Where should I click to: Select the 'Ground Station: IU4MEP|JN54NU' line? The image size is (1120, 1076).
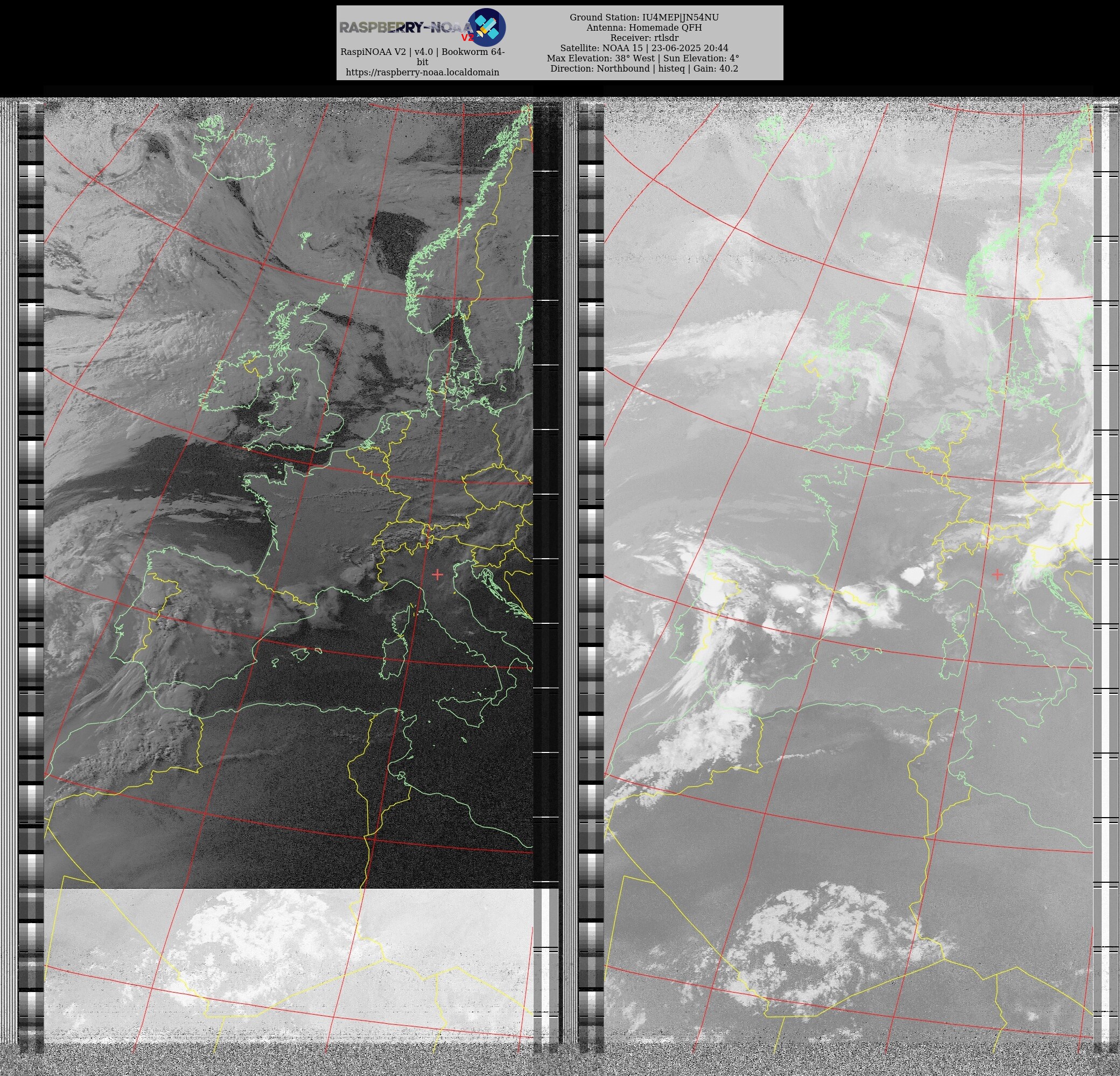(644, 18)
